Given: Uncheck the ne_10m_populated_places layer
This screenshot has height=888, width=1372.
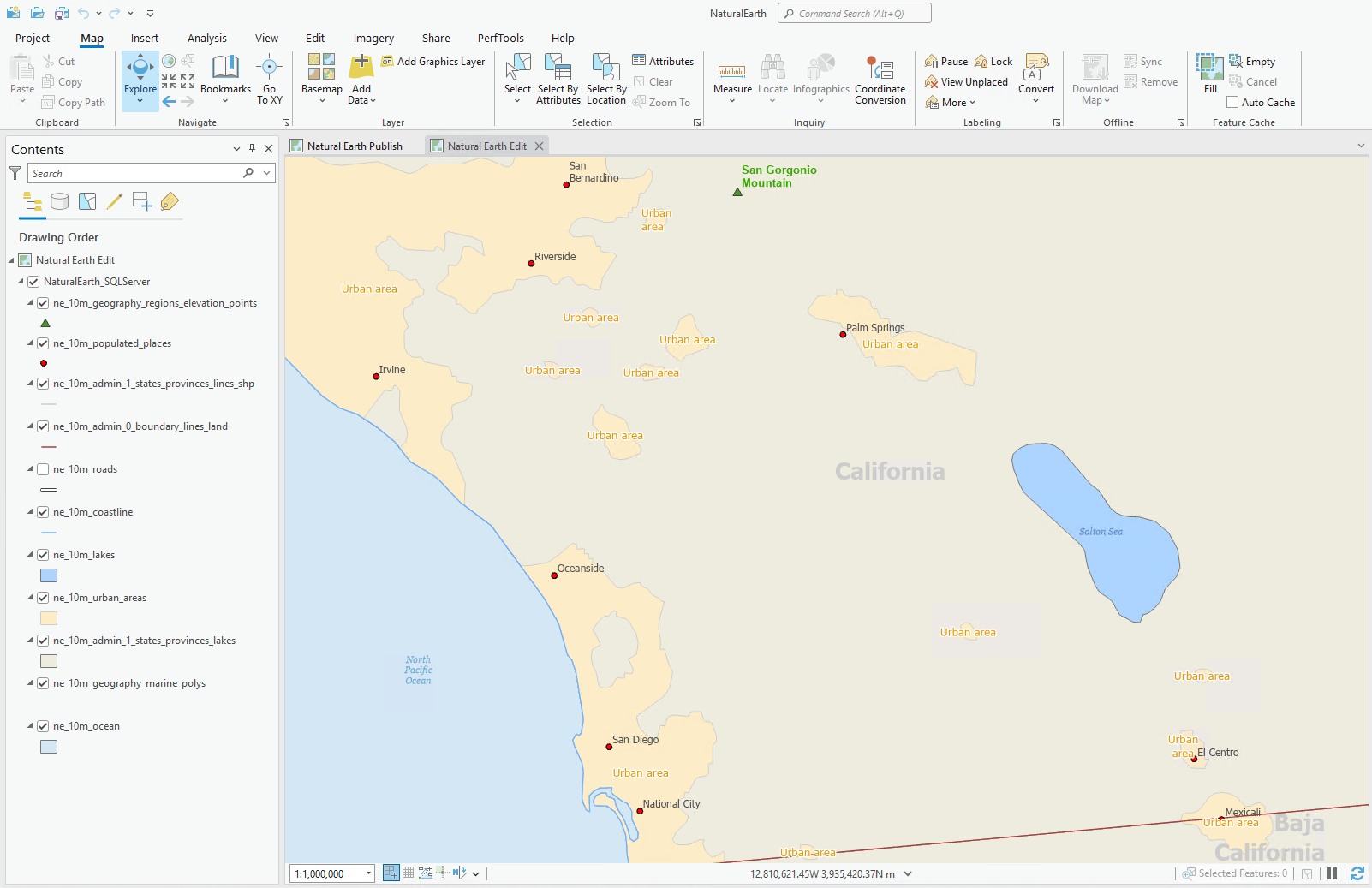Looking at the screenshot, I should (x=43, y=343).
